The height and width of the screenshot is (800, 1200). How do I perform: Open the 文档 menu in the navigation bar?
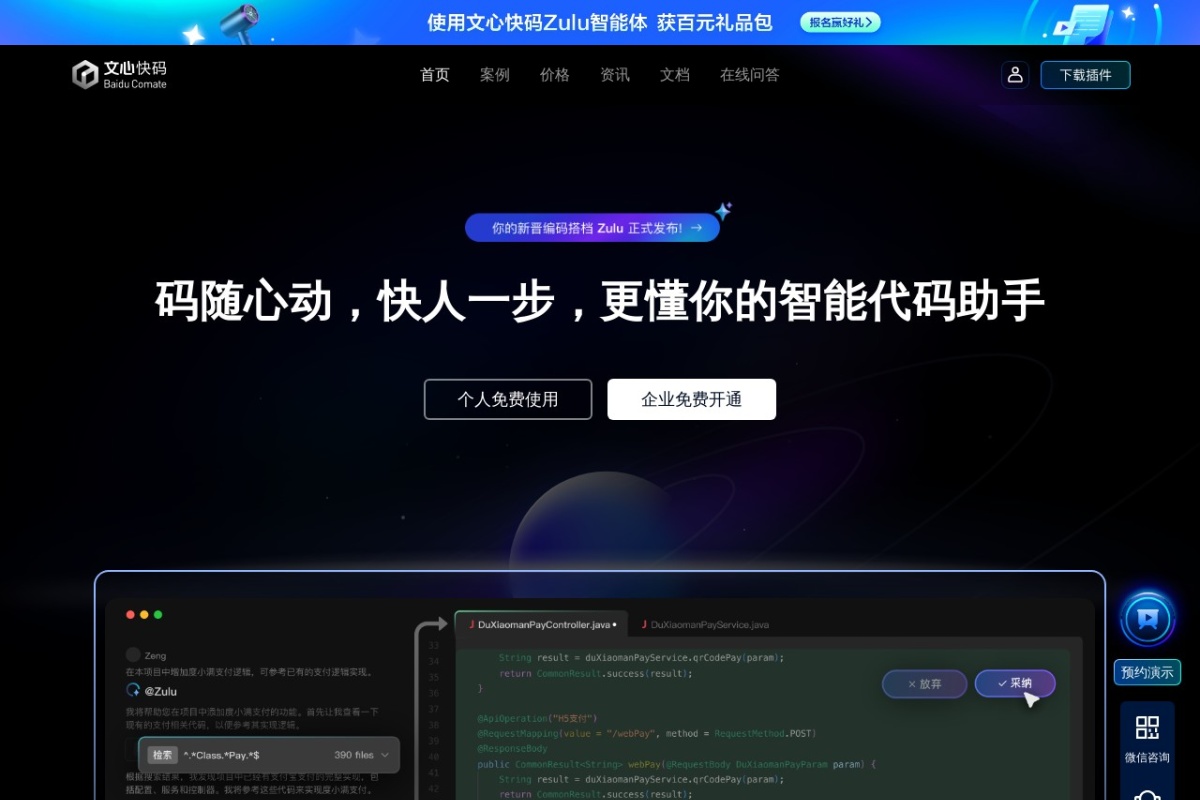coord(674,74)
